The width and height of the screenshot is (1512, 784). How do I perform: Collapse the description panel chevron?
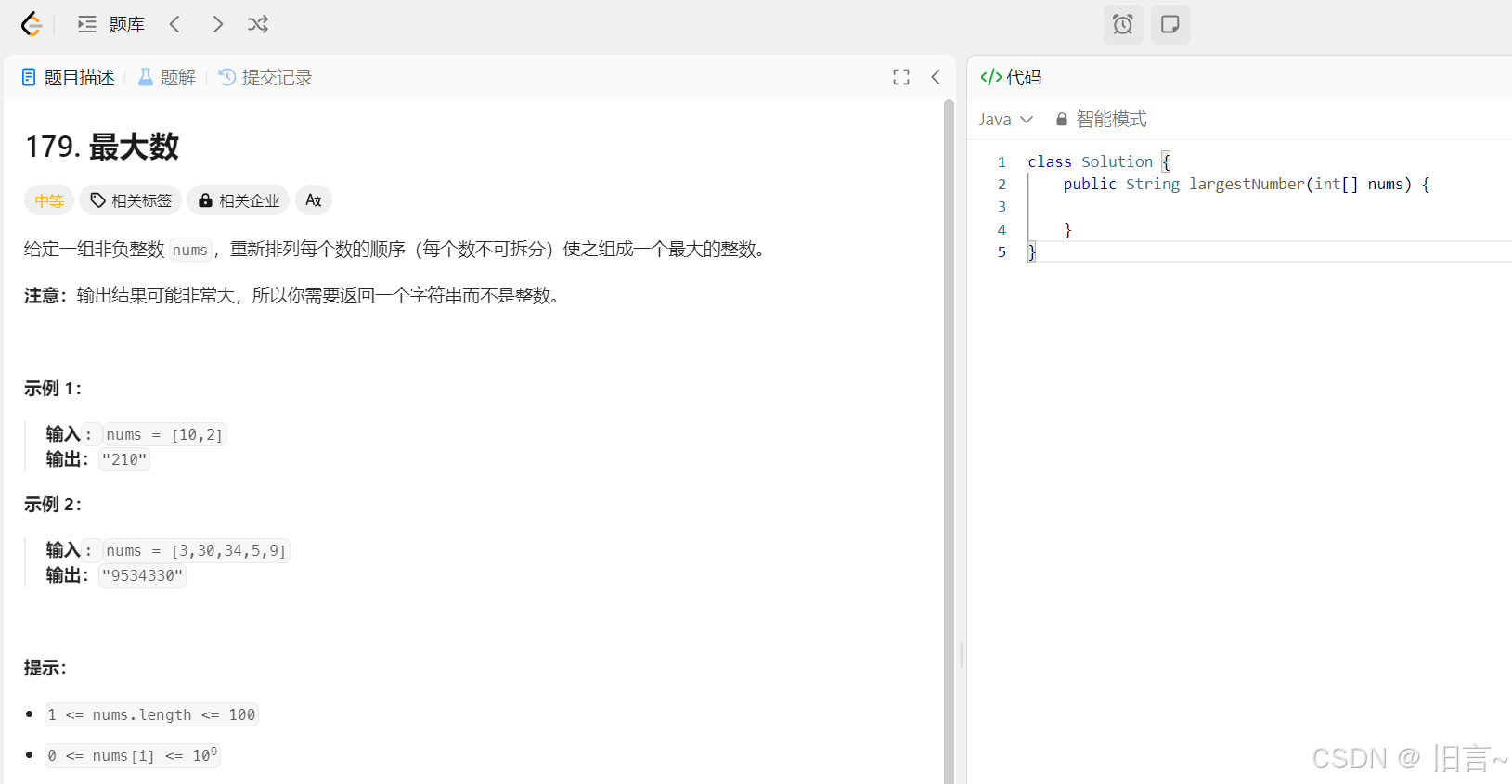click(x=936, y=77)
